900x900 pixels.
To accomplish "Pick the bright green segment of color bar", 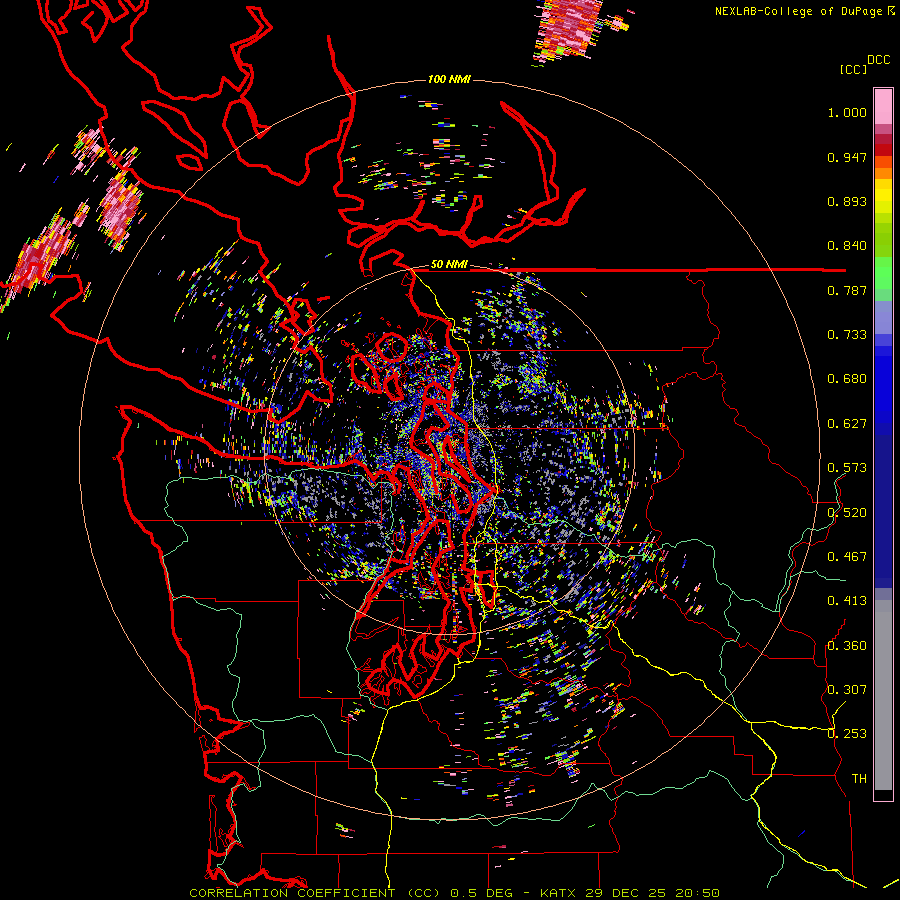I will 883,274.
